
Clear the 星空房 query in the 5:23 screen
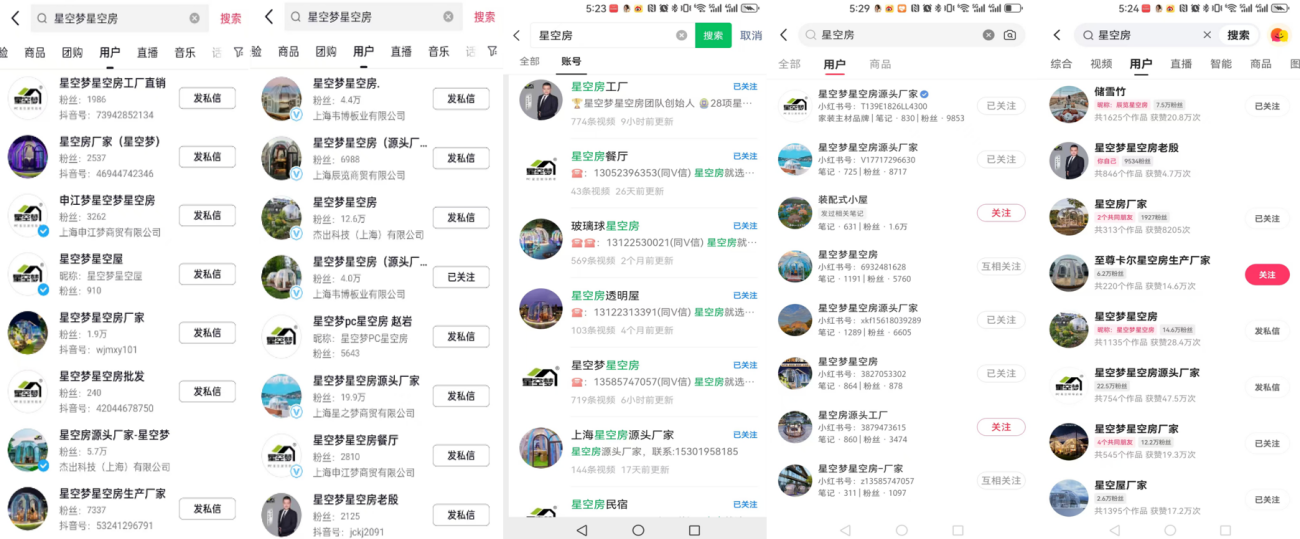click(681, 35)
